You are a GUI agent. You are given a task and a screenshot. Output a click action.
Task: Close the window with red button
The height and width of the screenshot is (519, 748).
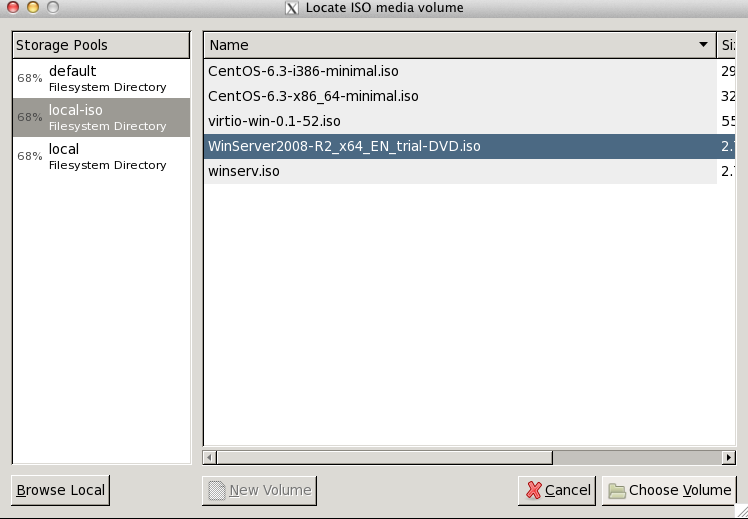coord(13,7)
